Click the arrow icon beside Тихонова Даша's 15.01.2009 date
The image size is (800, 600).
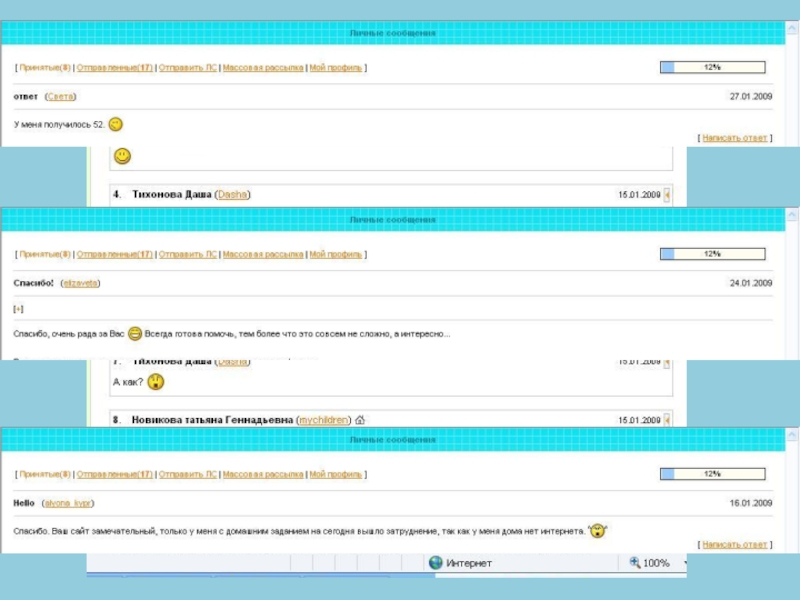point(668,195)
